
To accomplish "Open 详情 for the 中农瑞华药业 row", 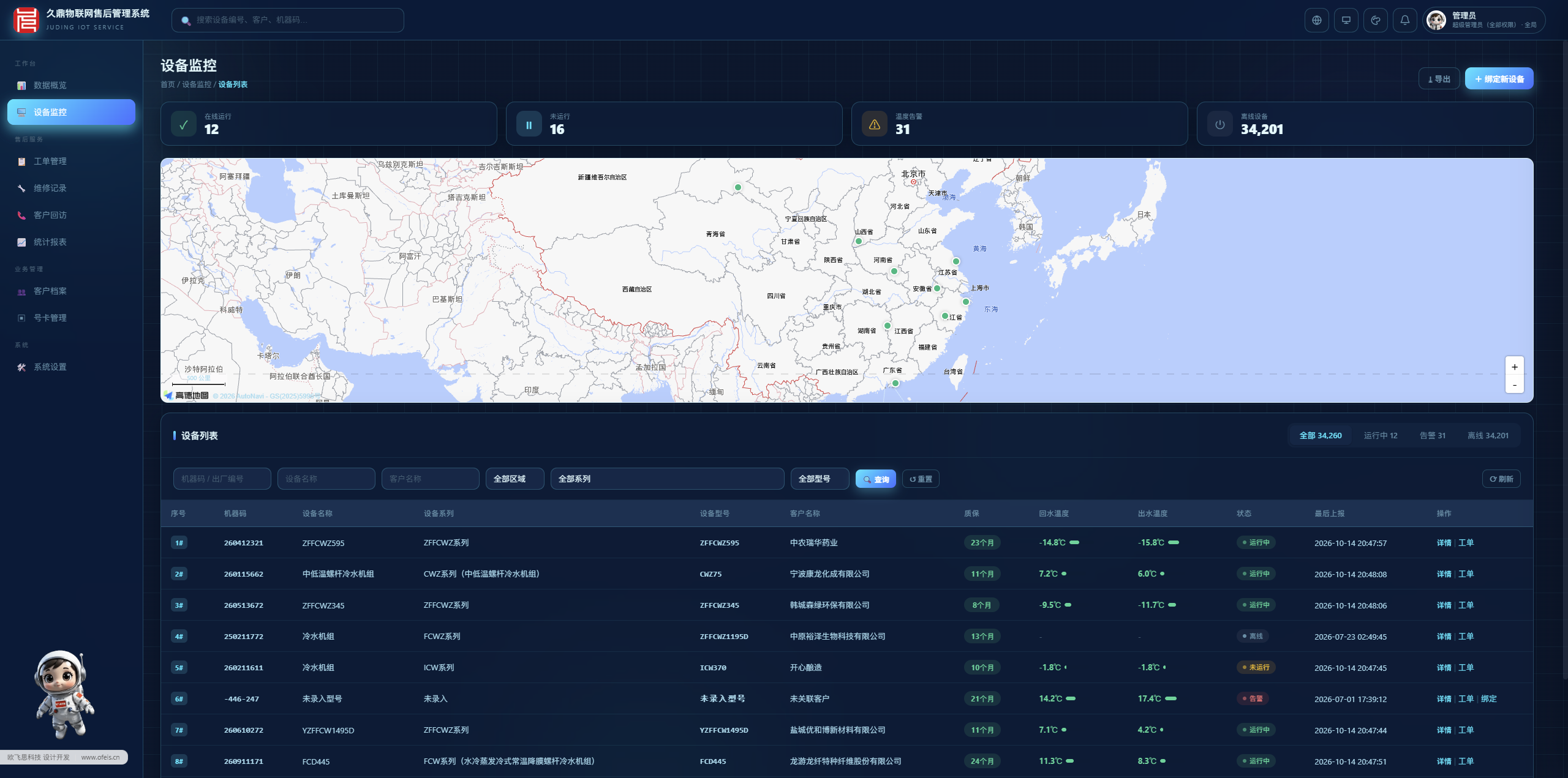I will tap(1444, 542).
